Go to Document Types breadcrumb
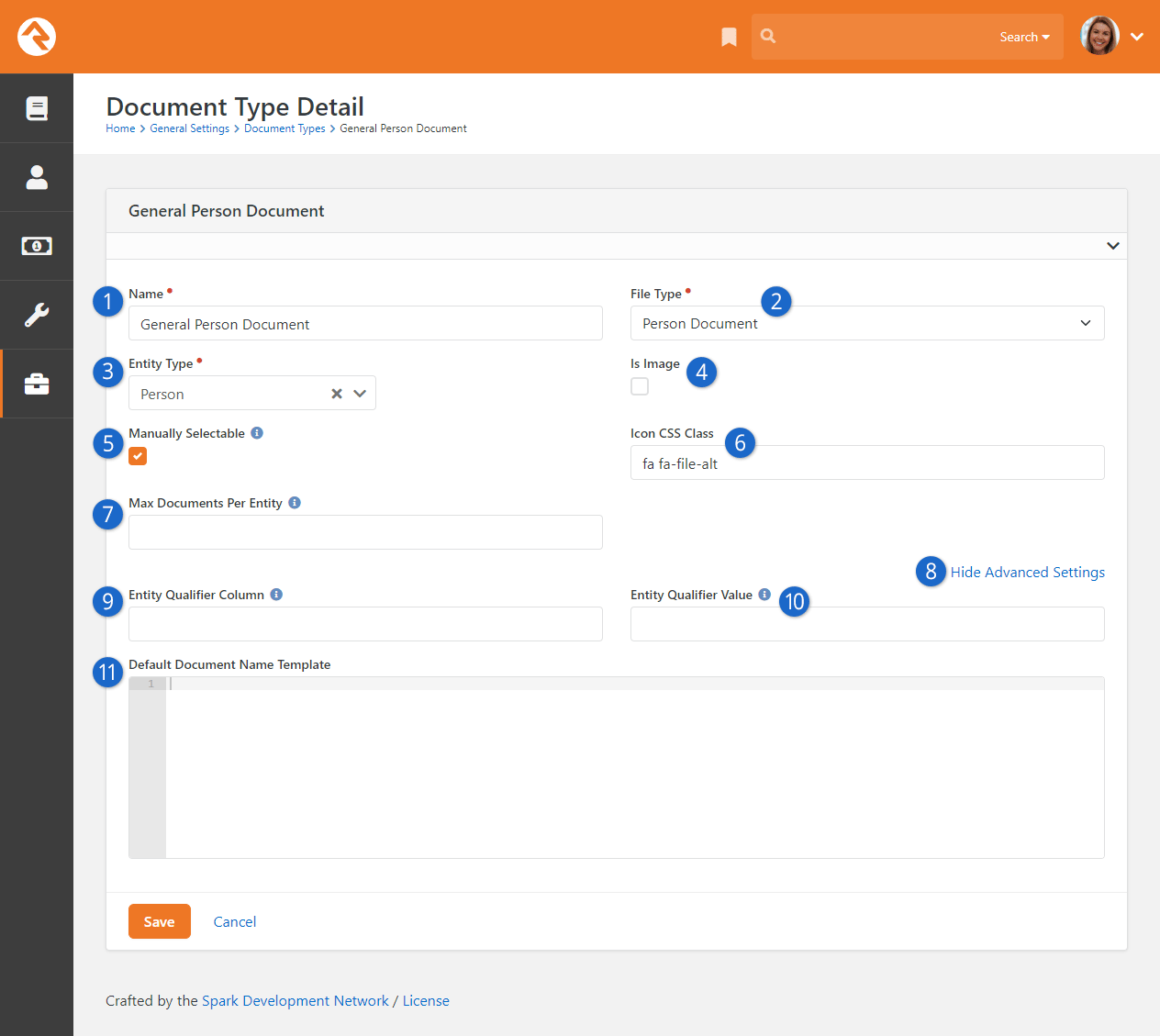 pos(284,128)
